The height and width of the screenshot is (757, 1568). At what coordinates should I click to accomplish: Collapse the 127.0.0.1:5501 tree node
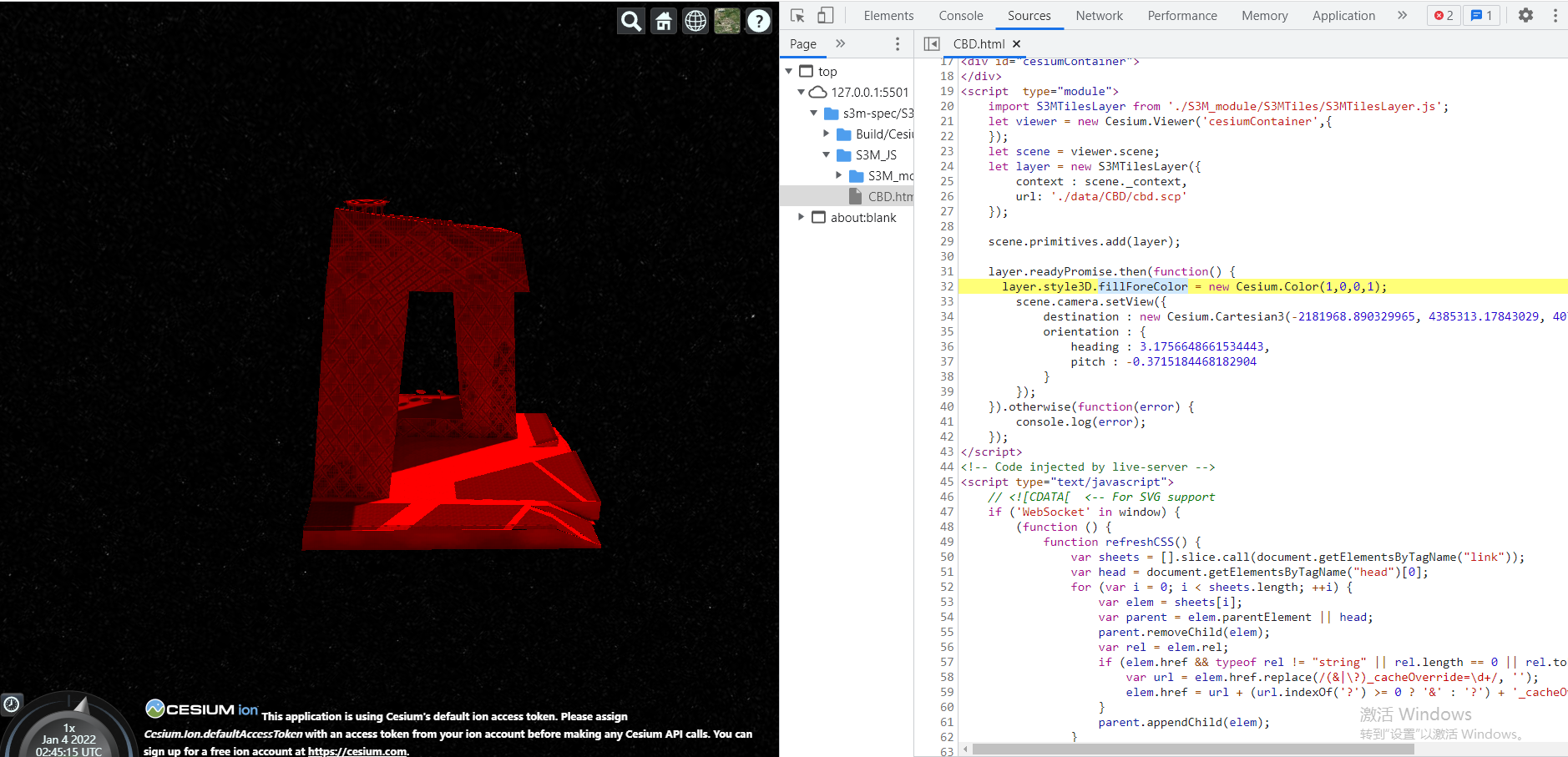802,92
